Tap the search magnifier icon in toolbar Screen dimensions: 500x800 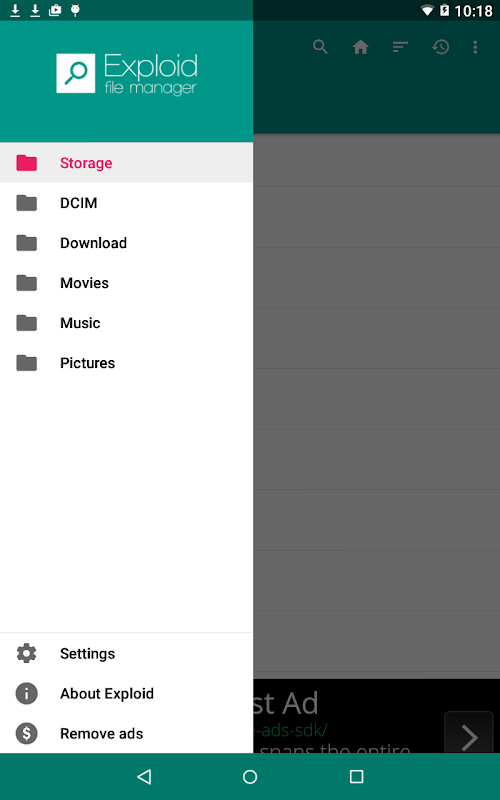(320, 47)
